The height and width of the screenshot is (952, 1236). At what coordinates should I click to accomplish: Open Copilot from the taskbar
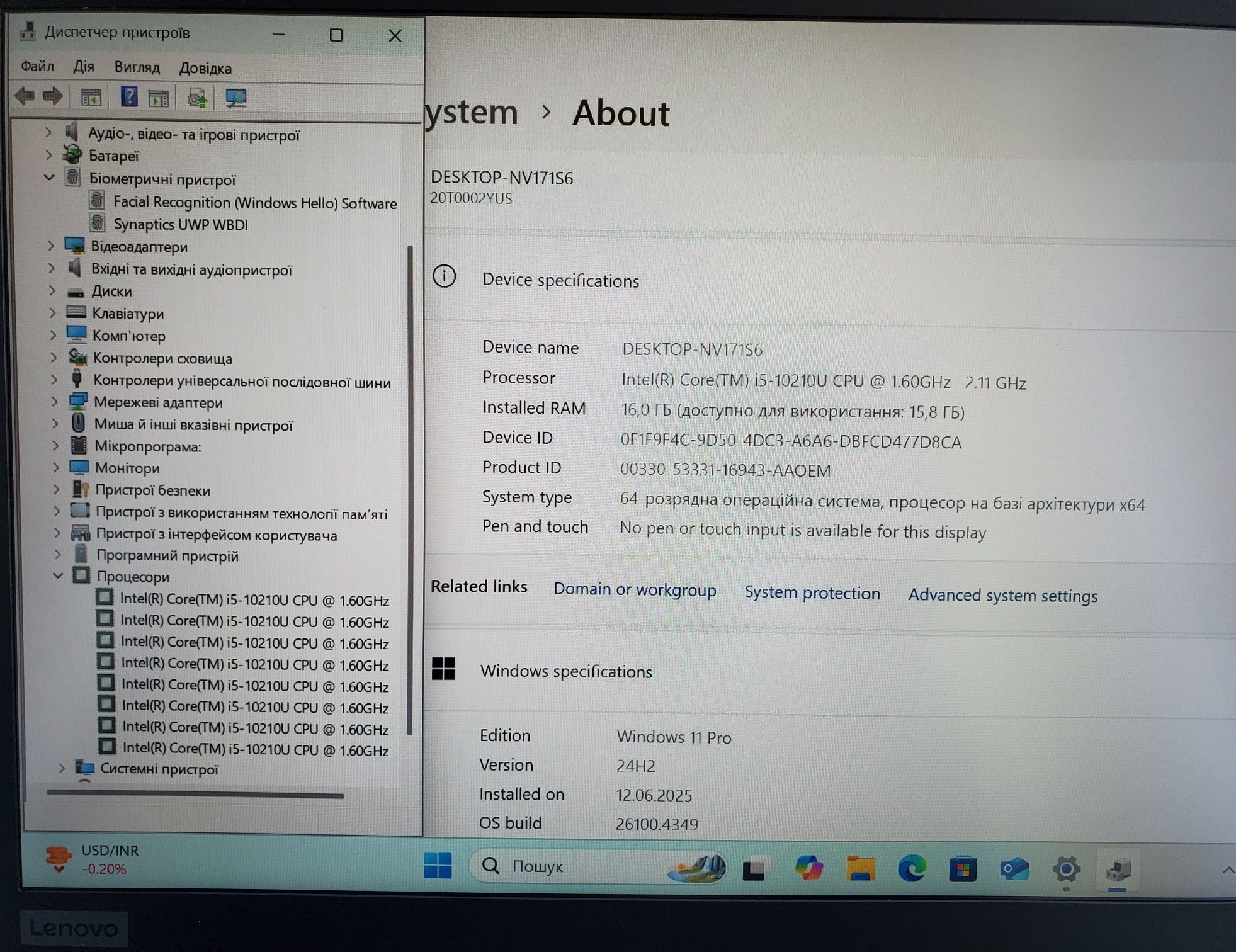[808, 868]
